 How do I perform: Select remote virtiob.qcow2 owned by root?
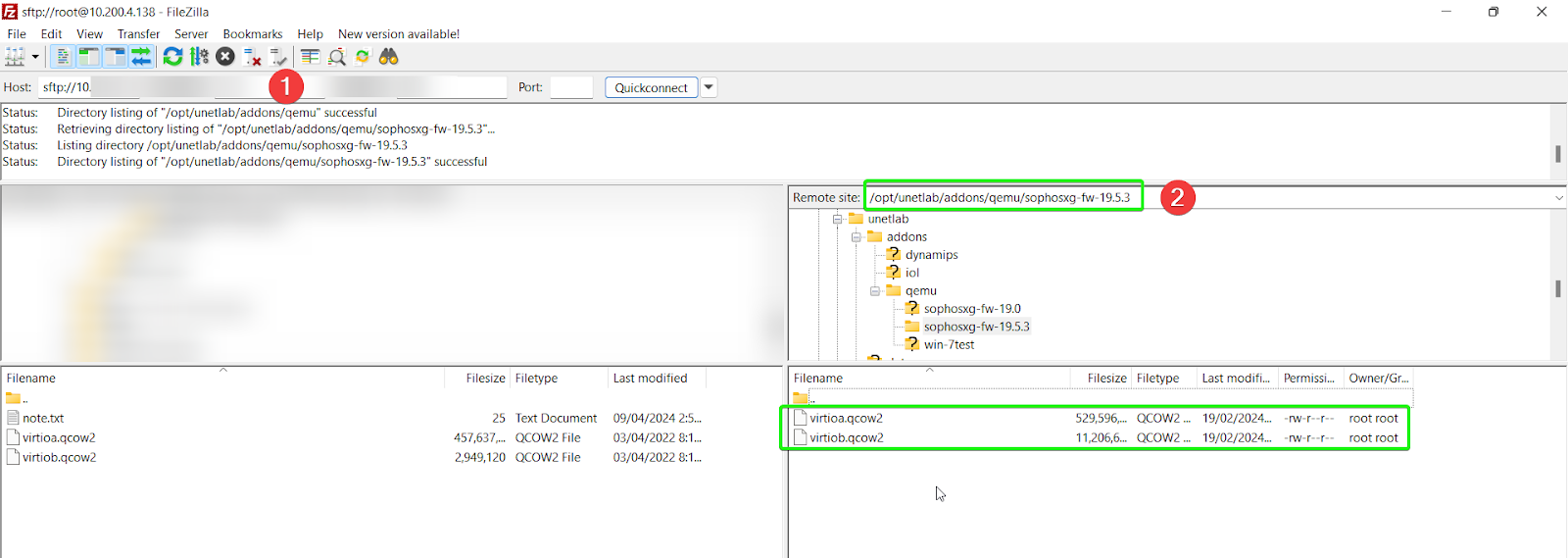[x=846, y=437]
